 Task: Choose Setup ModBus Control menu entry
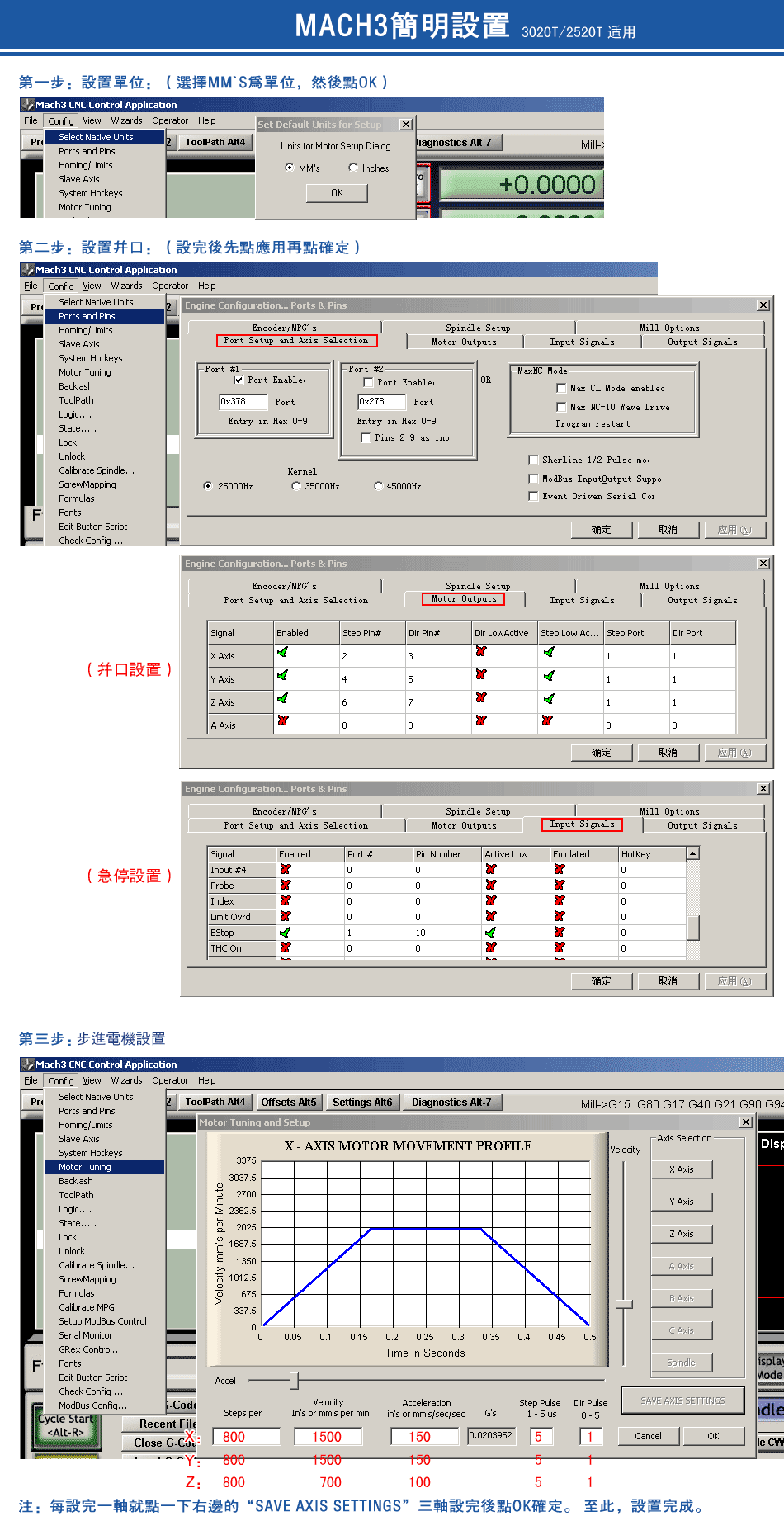click(x=102, y=1321)
